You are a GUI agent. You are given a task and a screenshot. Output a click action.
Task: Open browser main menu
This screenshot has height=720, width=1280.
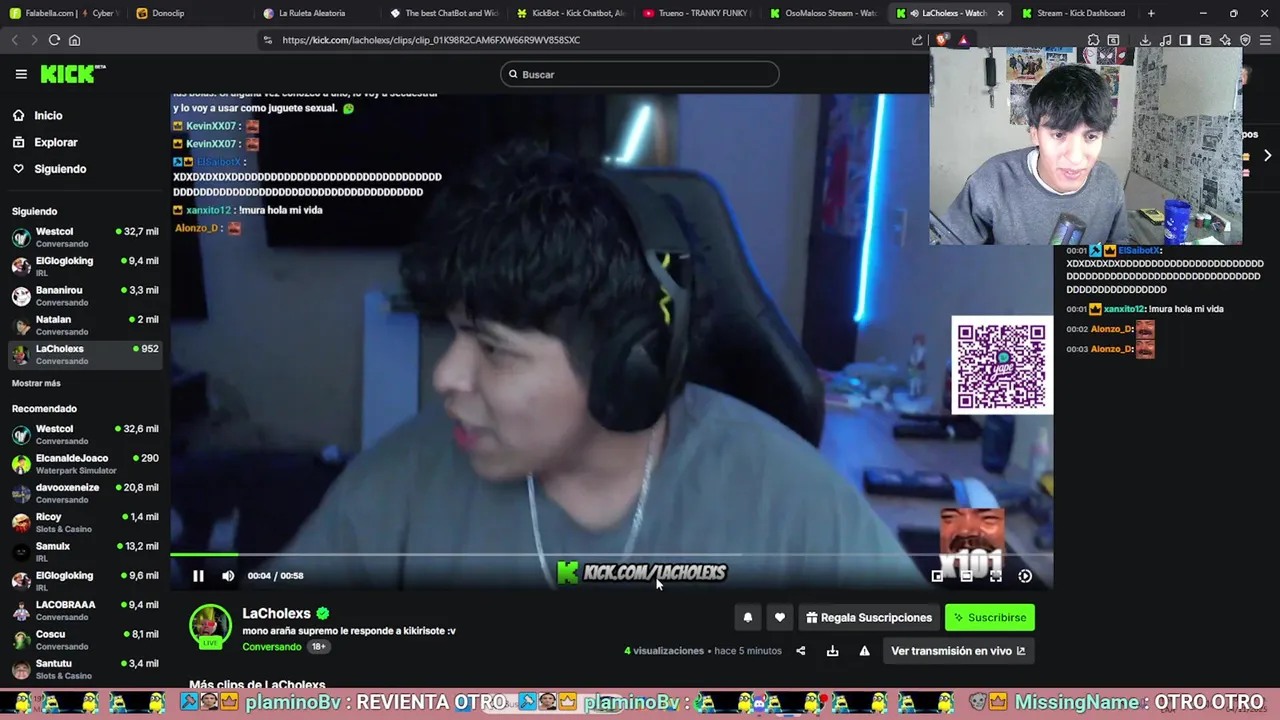(x=1266, y=40)
